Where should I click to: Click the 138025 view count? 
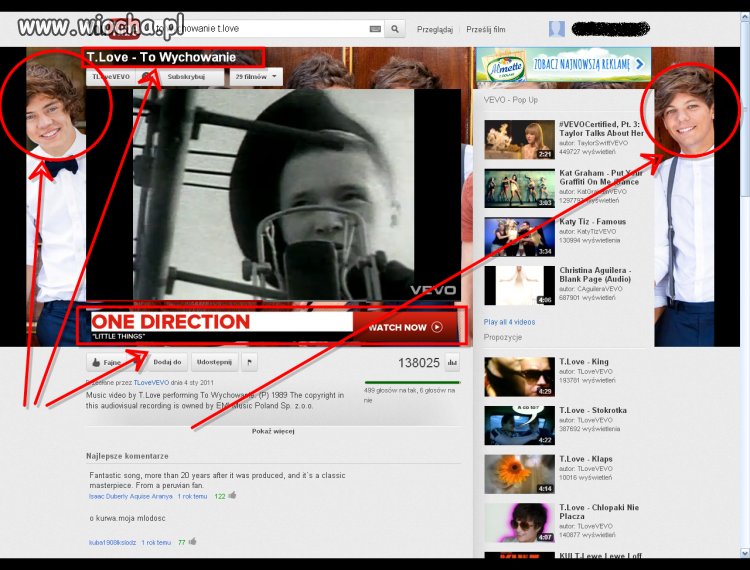[x=419, y=363]
